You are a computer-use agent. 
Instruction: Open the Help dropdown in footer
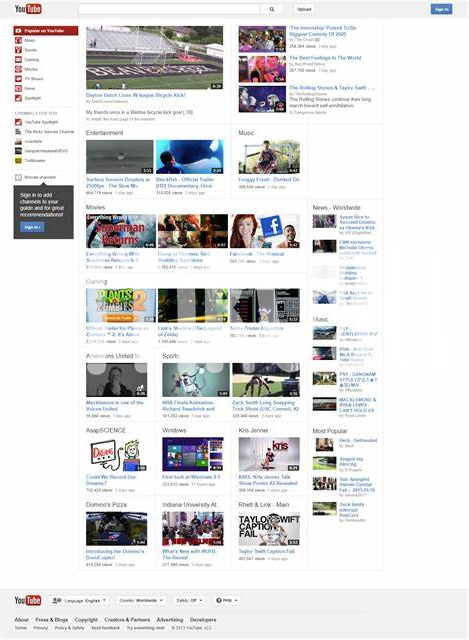[x=227, y=600]
